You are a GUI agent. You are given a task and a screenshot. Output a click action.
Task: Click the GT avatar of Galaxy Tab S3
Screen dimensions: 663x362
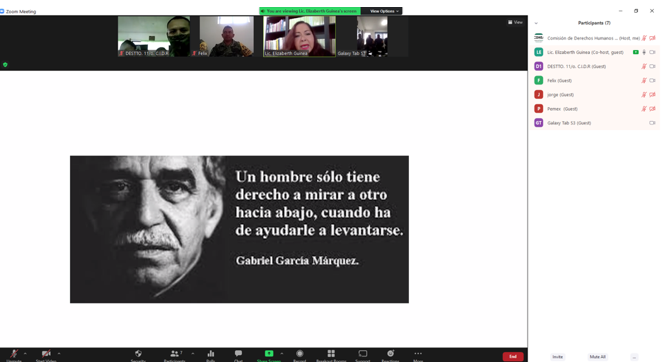coord(539,123)
